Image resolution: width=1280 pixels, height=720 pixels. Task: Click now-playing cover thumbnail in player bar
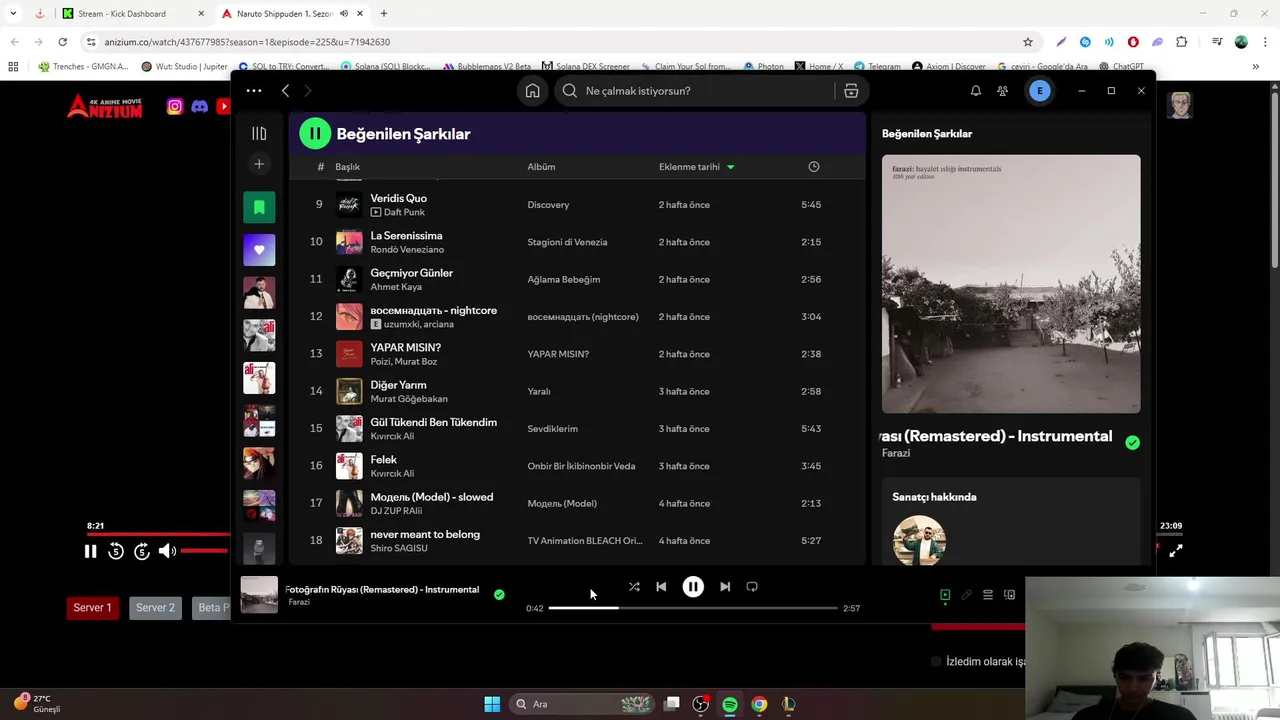point(259,595)
